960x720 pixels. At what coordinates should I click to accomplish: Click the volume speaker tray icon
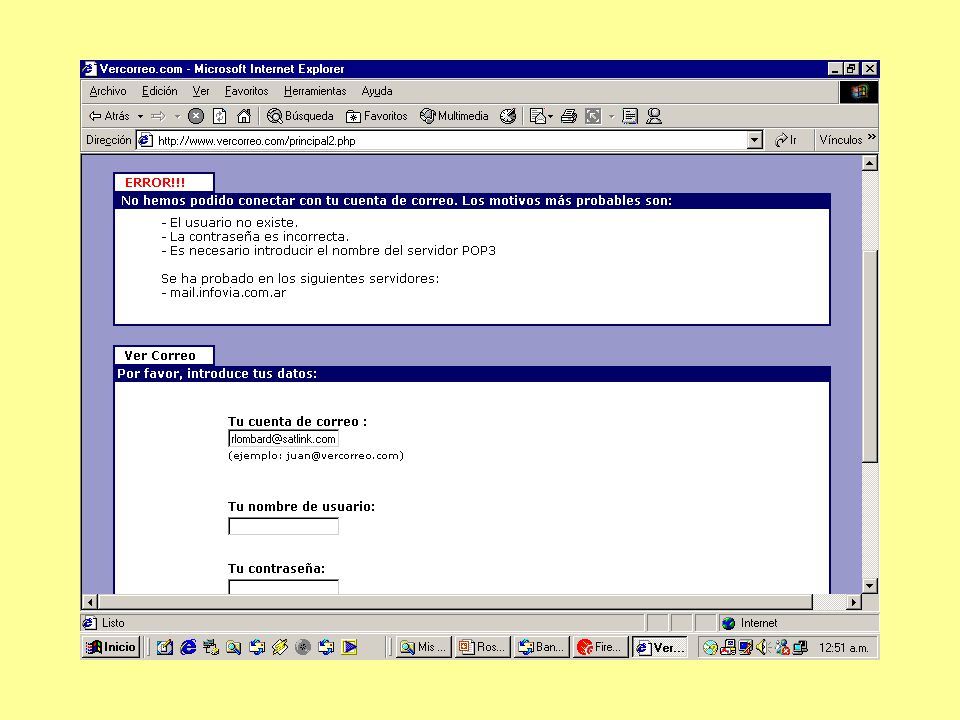[x=762, y=648]
